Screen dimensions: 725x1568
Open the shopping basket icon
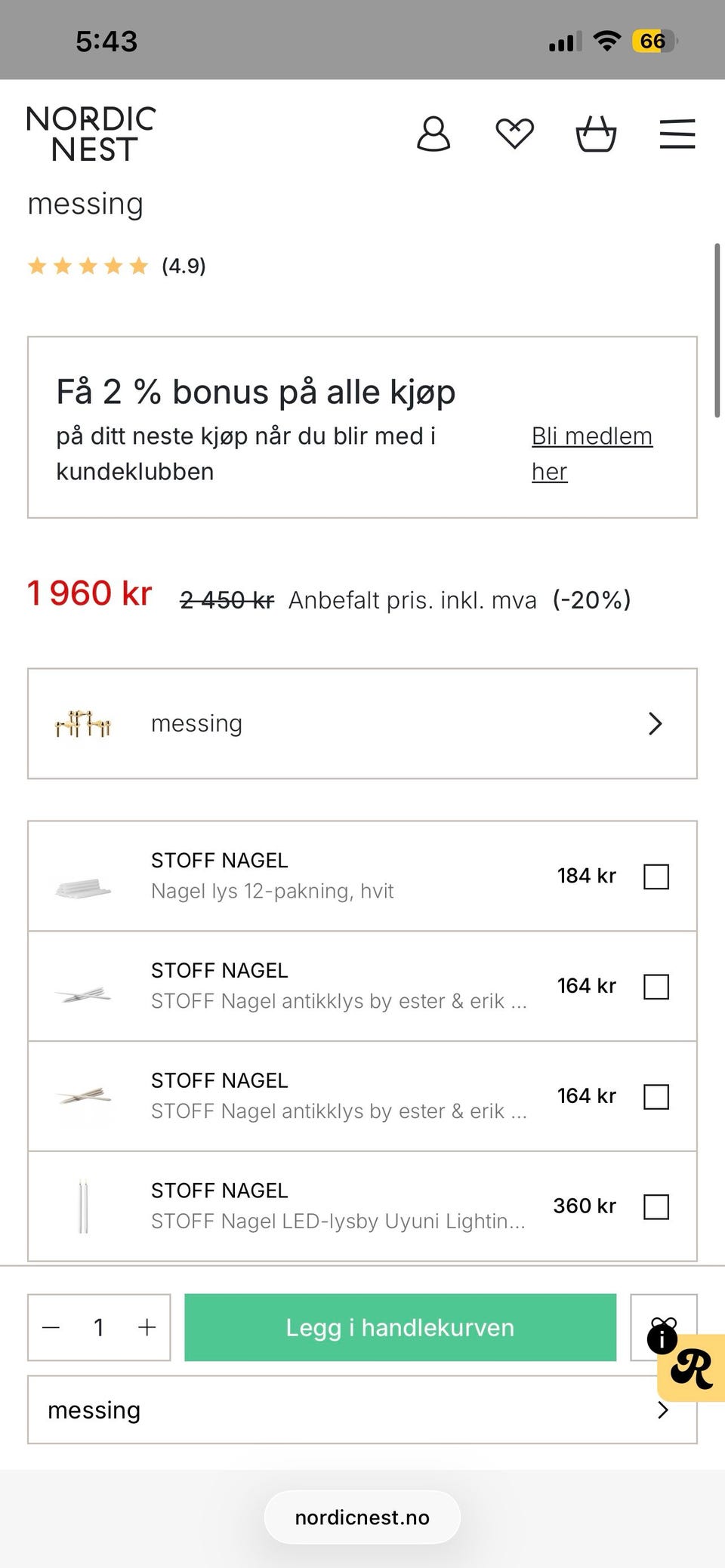click(x=596, y=134)
